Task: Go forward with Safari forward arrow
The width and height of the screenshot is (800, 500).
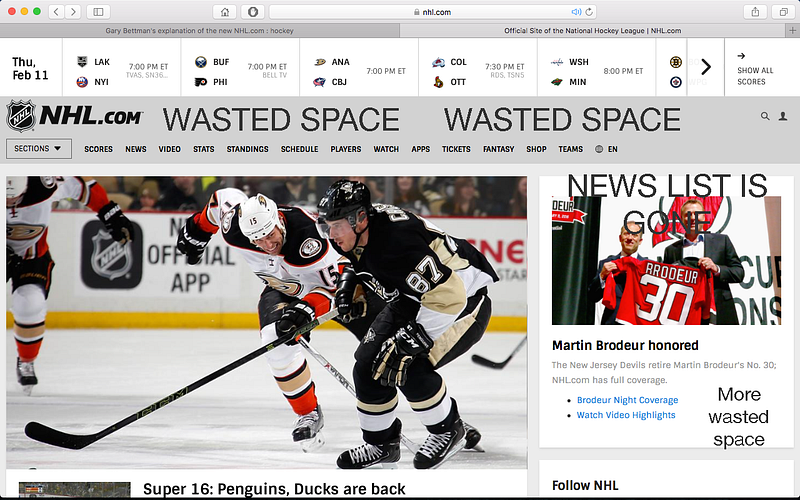Action: click(x=73, y=11)
